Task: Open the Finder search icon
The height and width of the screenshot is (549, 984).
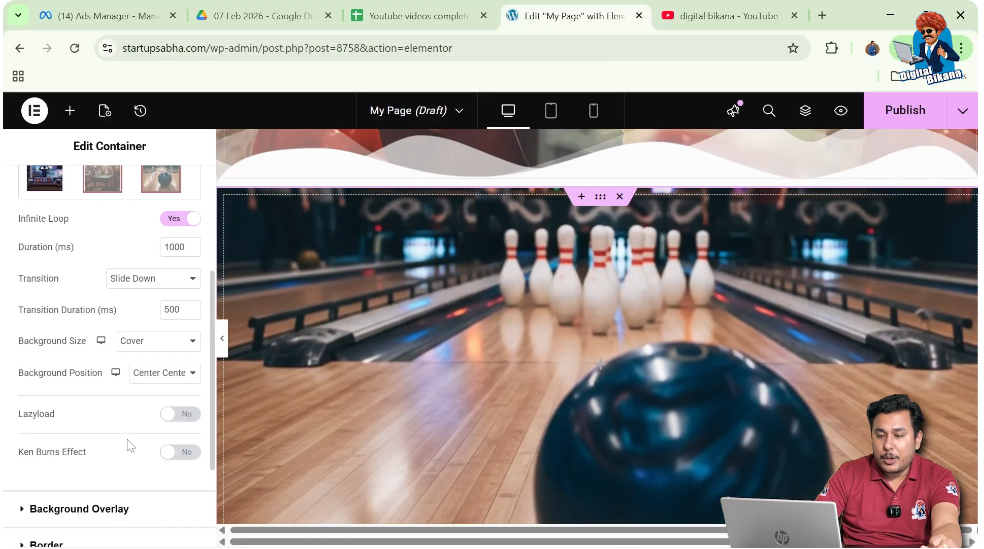Action: pos(769,111)
